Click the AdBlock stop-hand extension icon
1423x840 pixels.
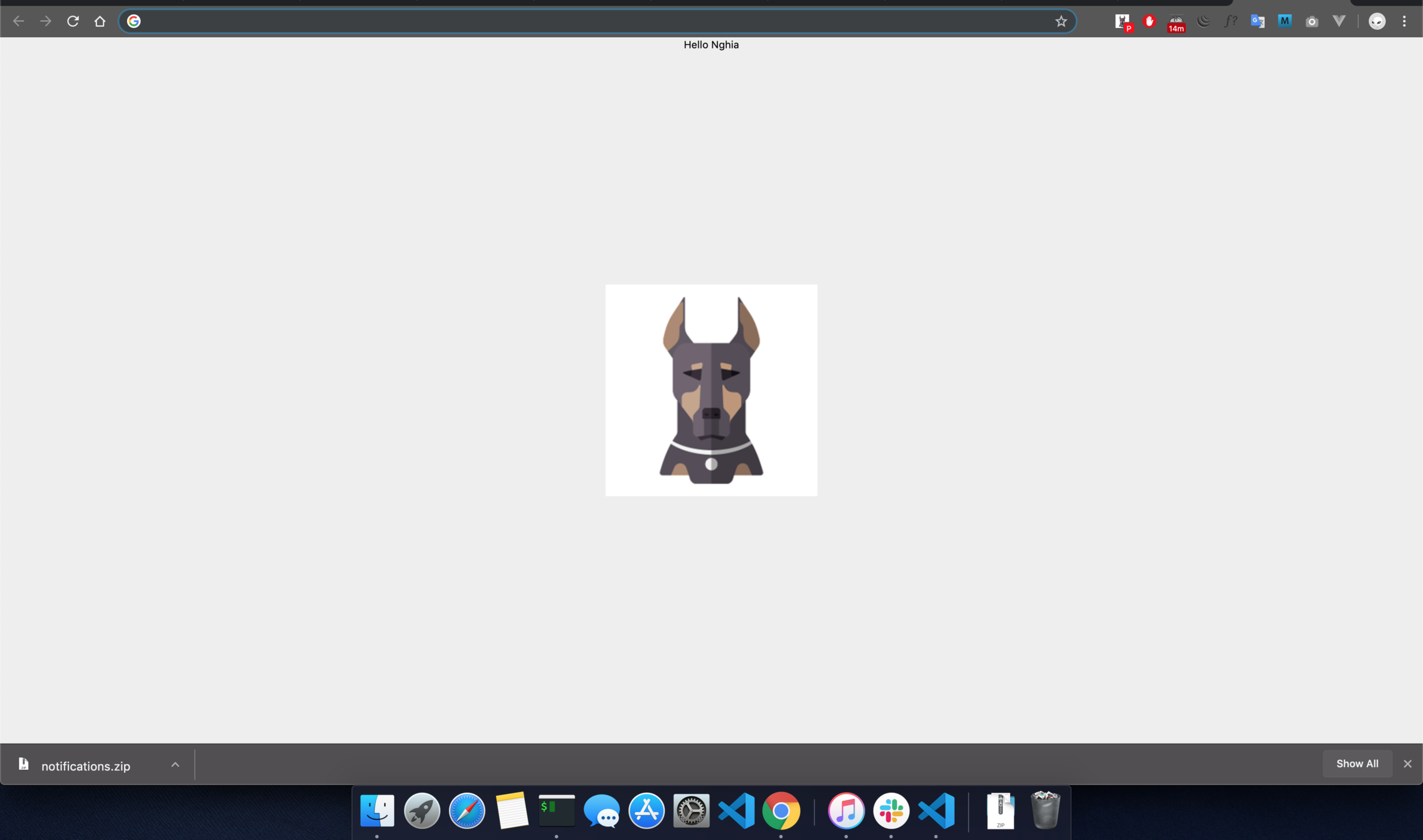tap(1149, 21)
